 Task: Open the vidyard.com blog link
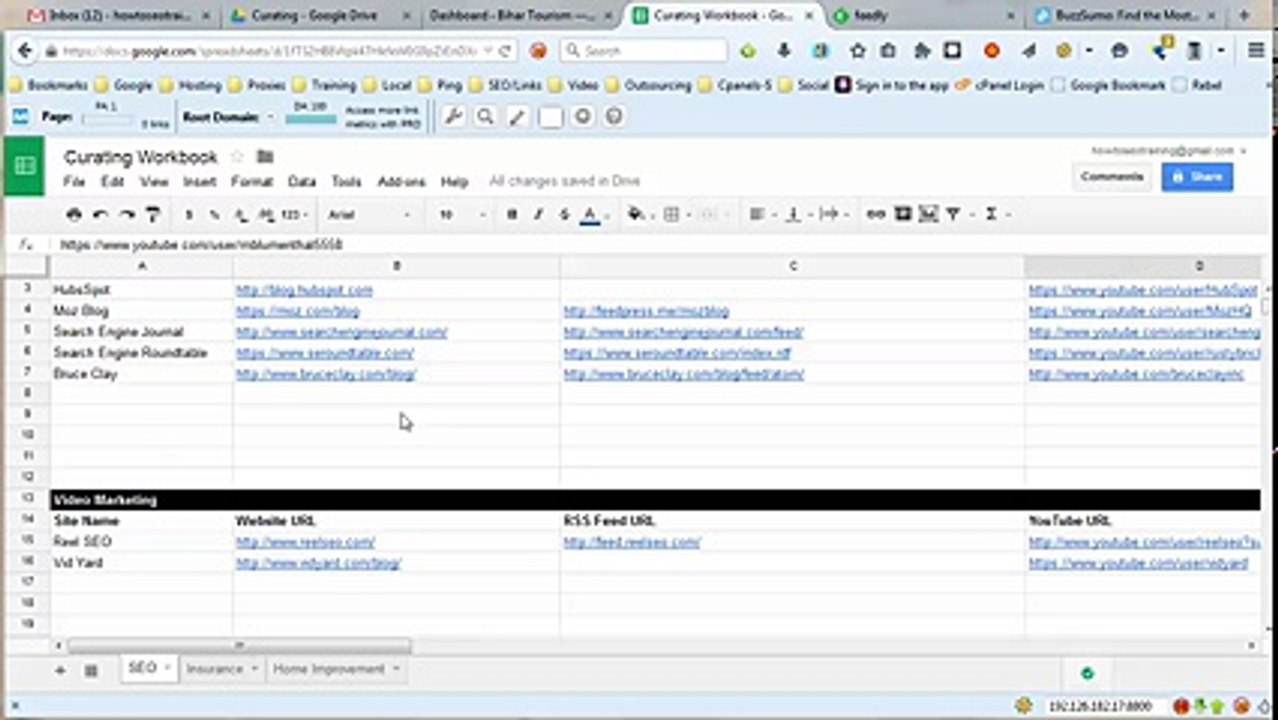tap(318, 563)
